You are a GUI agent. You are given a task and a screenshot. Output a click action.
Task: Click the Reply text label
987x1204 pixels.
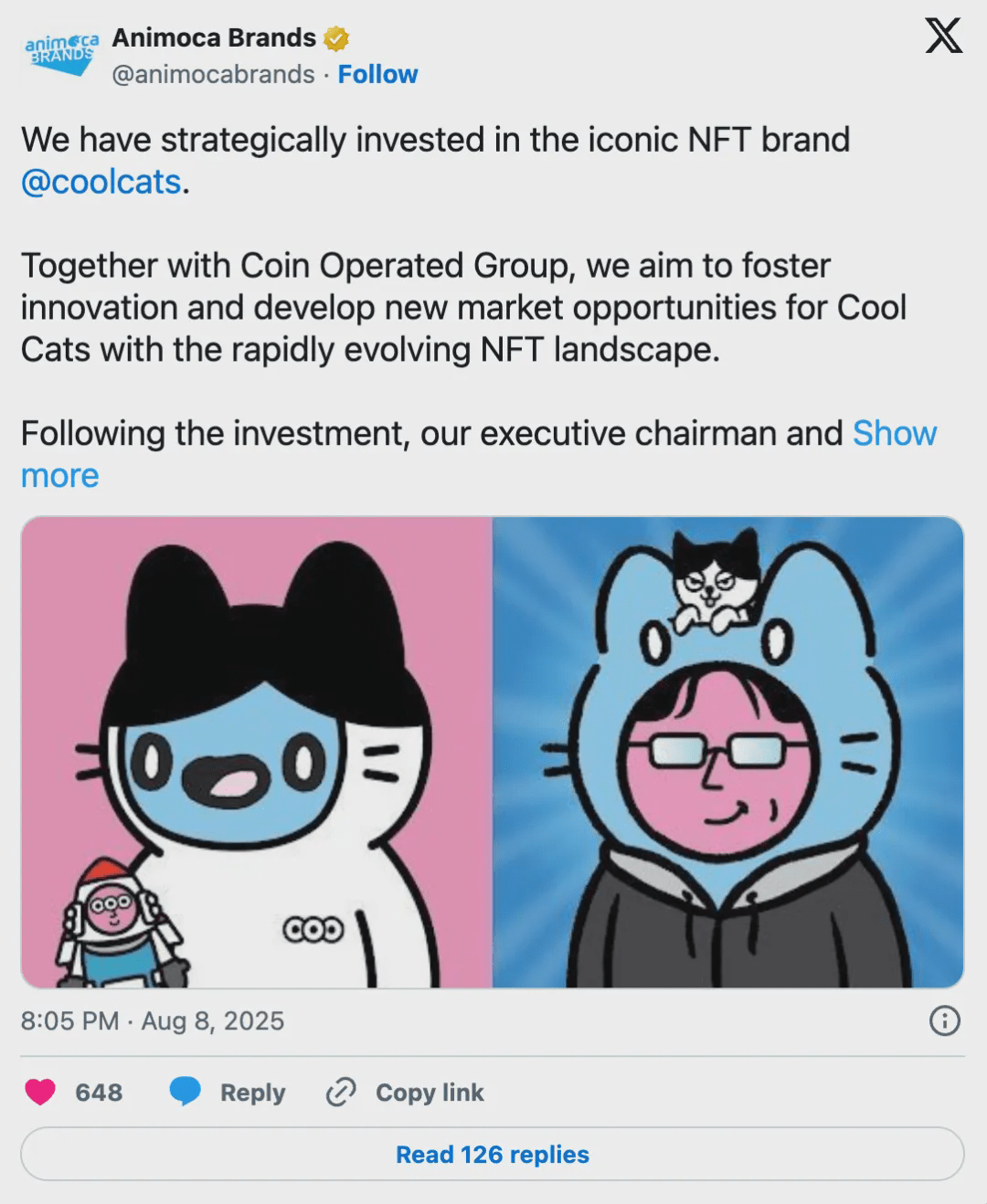pyautogui.click(x=252, y=1092)
